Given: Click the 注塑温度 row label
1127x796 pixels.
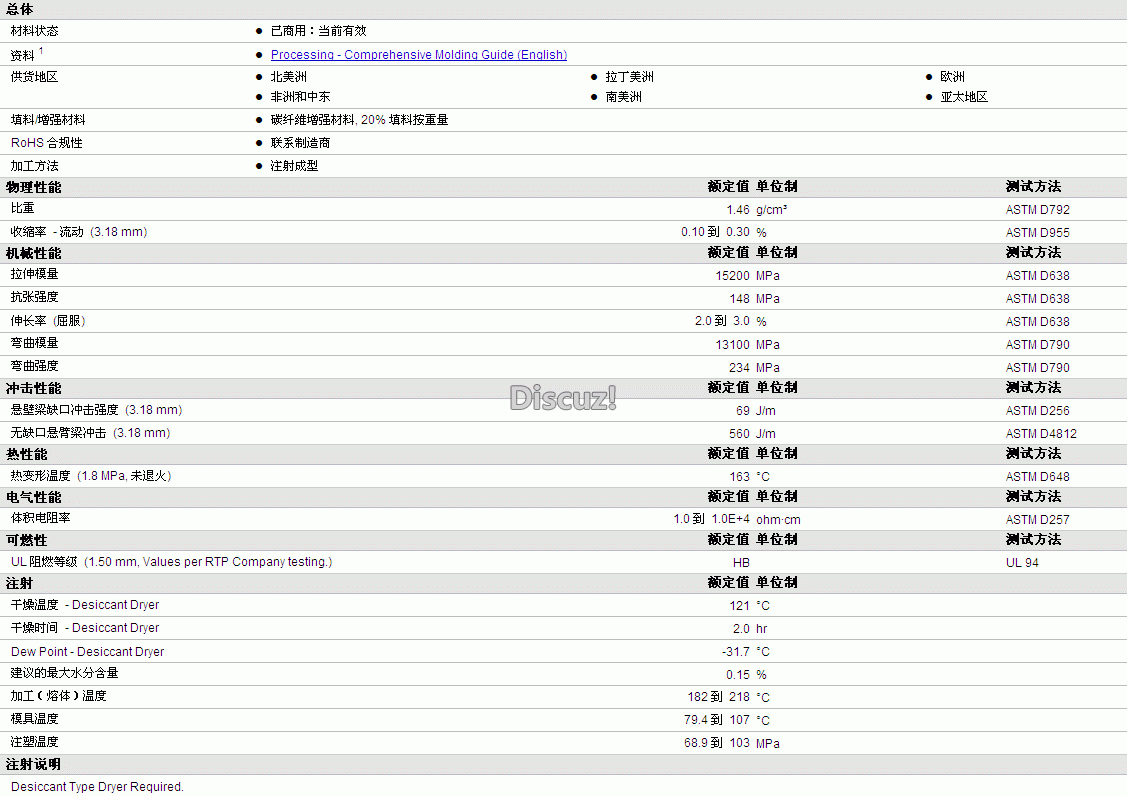Looking at the screenshot, I should coord(34,743).
